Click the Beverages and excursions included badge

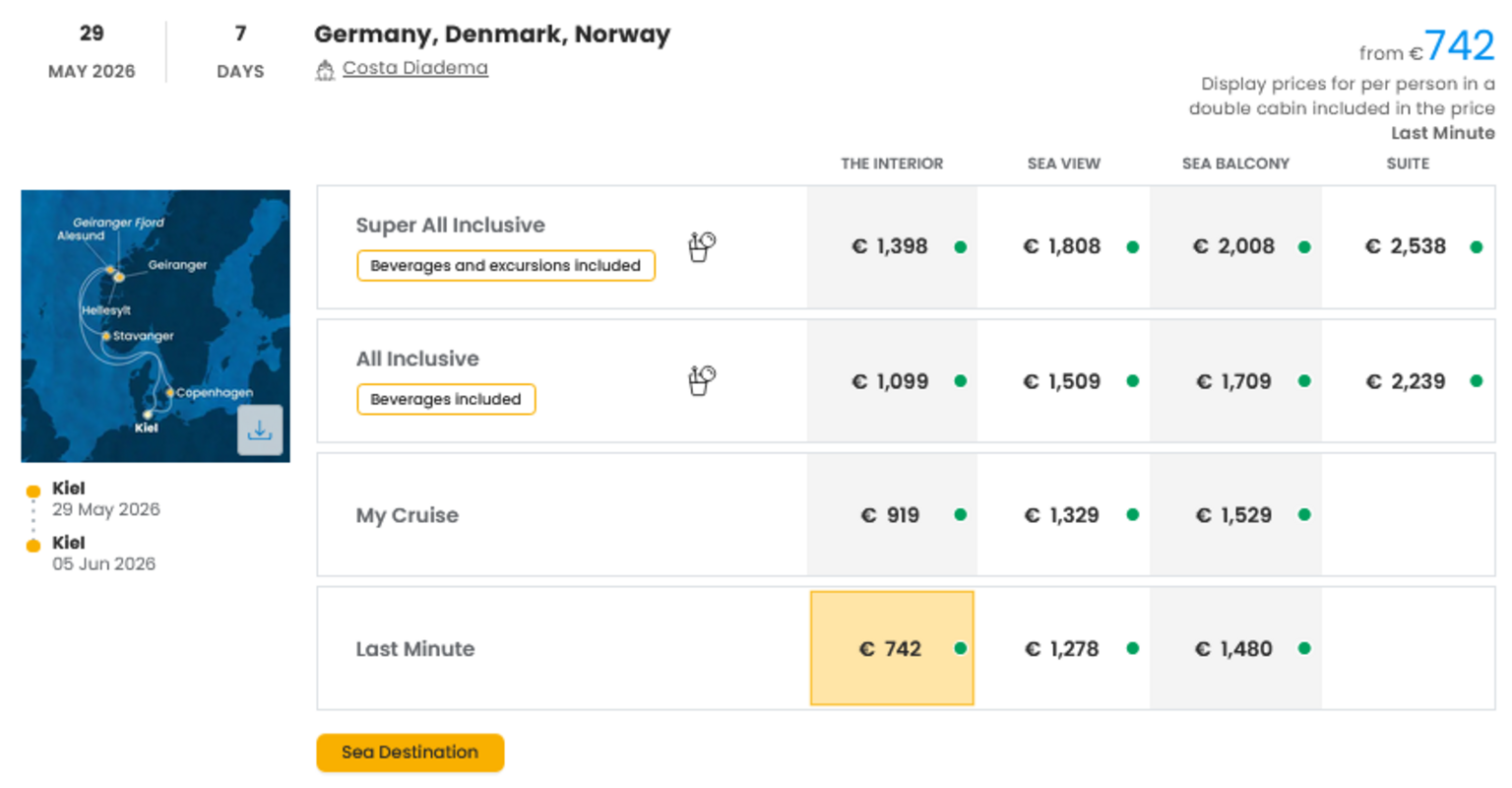(x=505, y=266)
